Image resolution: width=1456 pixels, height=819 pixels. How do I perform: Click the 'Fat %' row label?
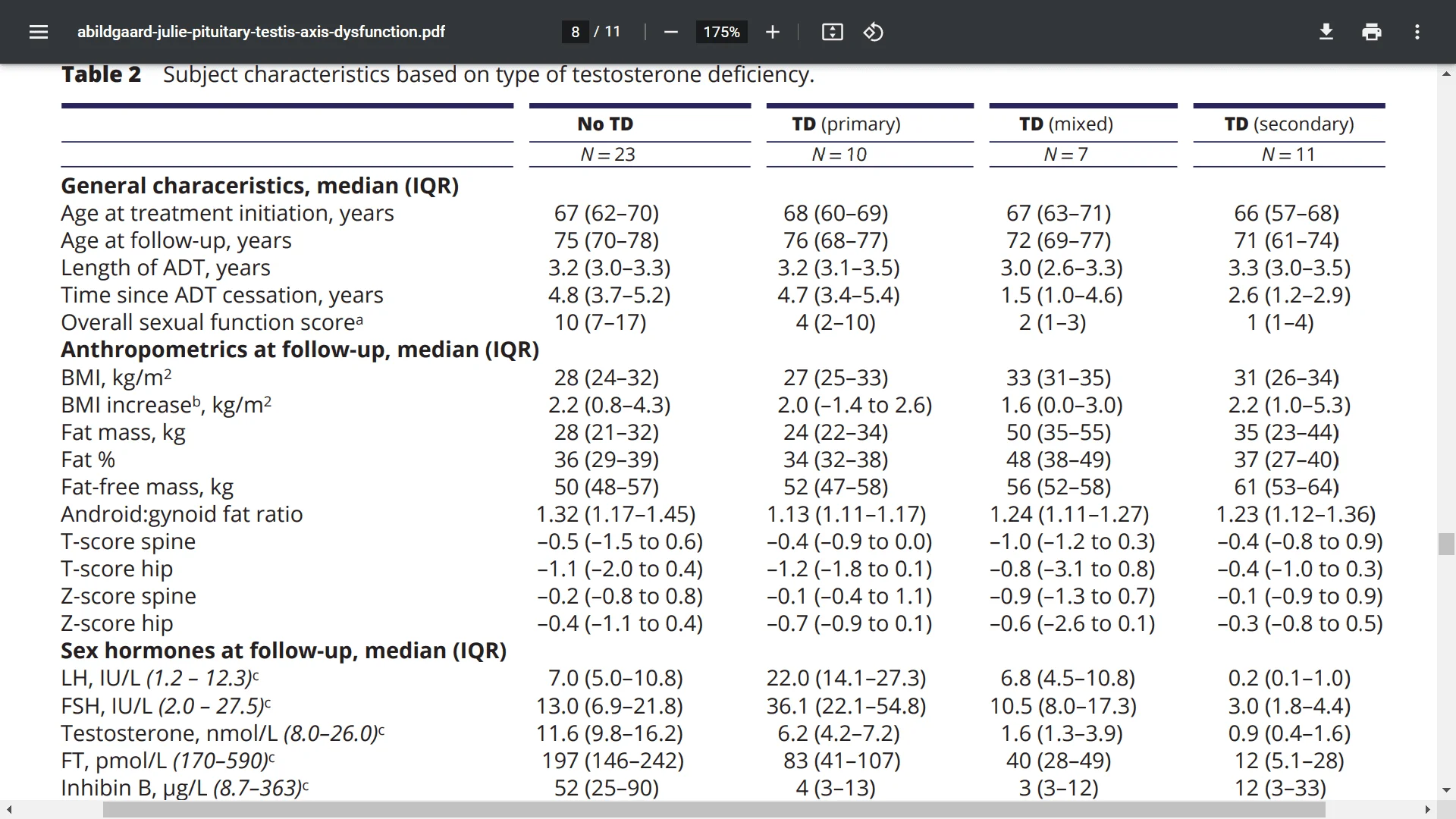pyautogui.click(x=88, y=460)
